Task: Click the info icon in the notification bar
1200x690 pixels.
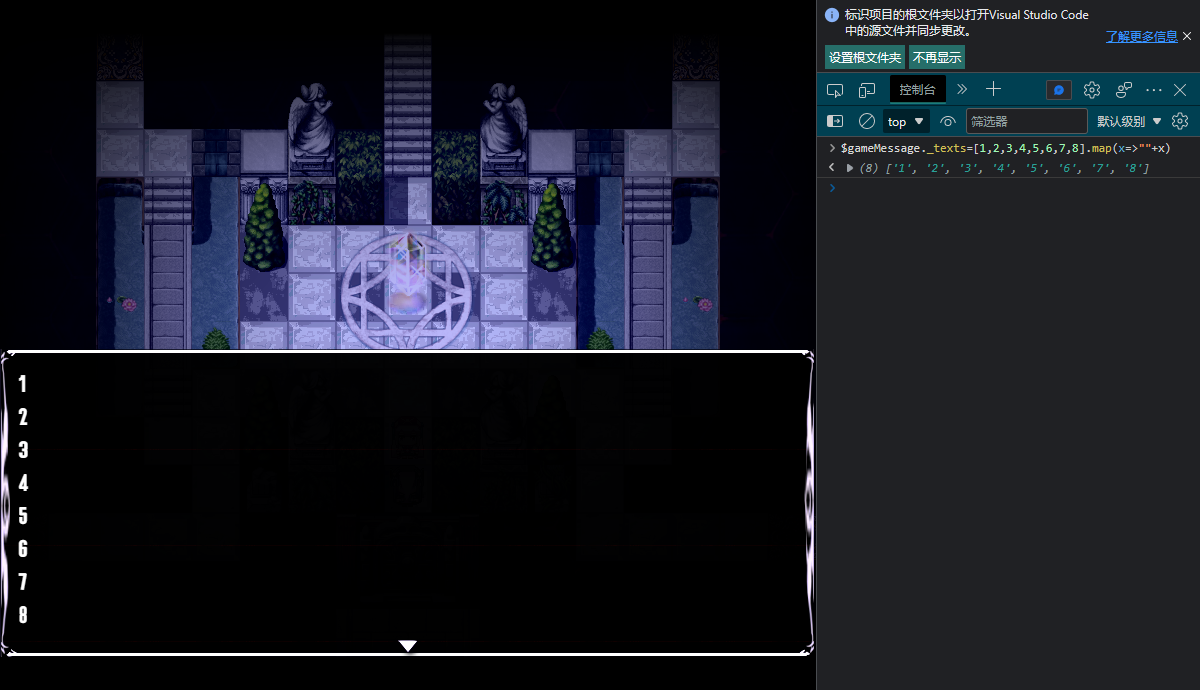Action: tap(832, 15)
